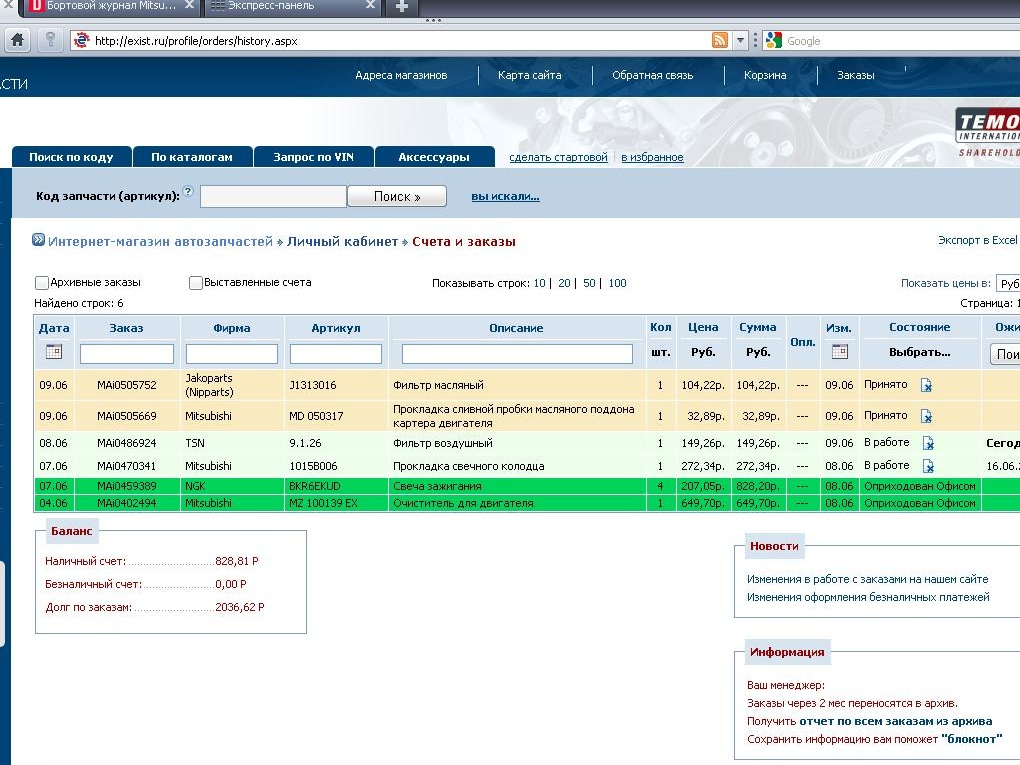The image size is (1020, 765).
Task: Click cancel icon for order MAi0505669
Action: pyautogui.click(x=926, y=416)
